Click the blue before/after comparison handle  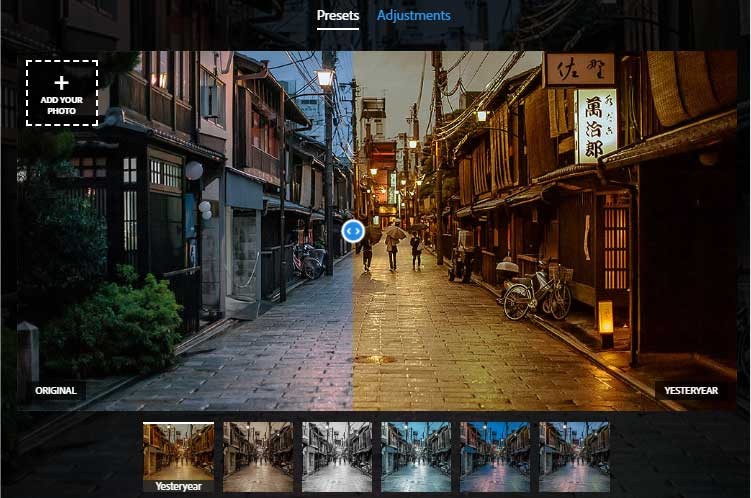(352, 231)
